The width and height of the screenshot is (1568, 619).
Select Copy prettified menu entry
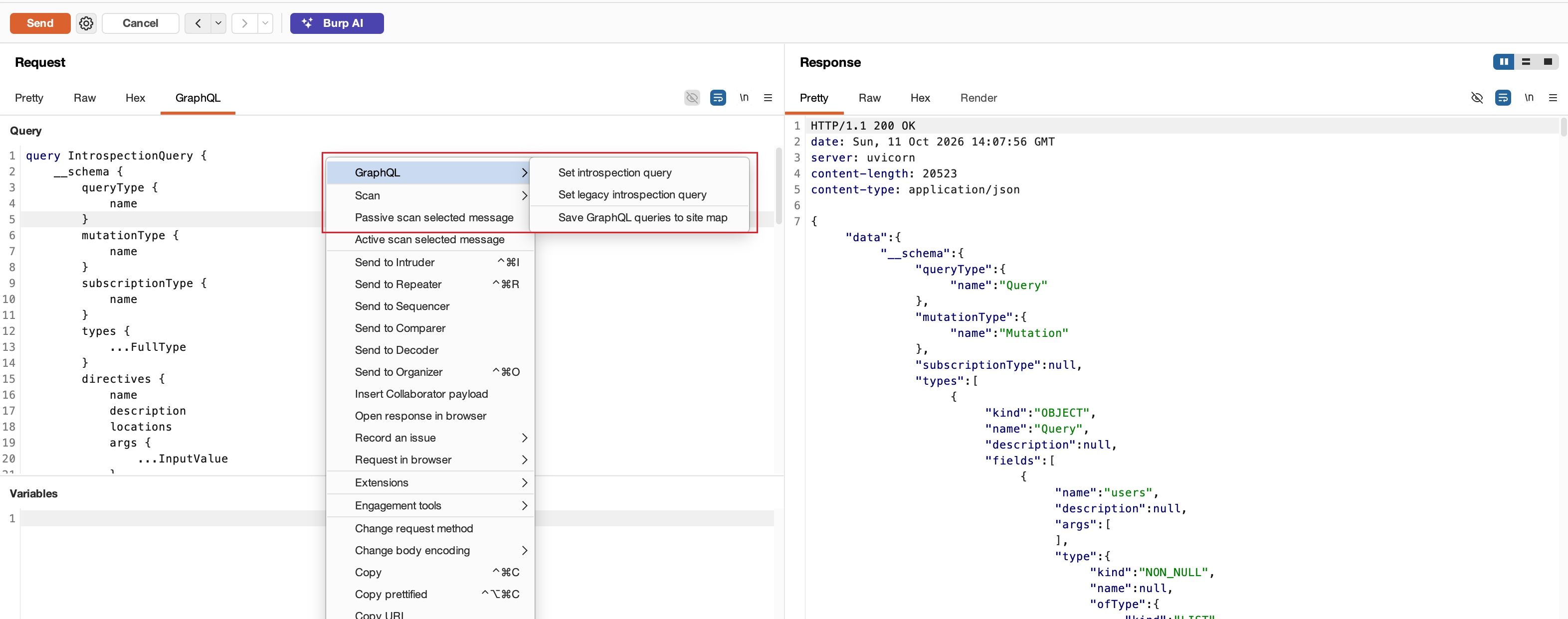point(430,595)
